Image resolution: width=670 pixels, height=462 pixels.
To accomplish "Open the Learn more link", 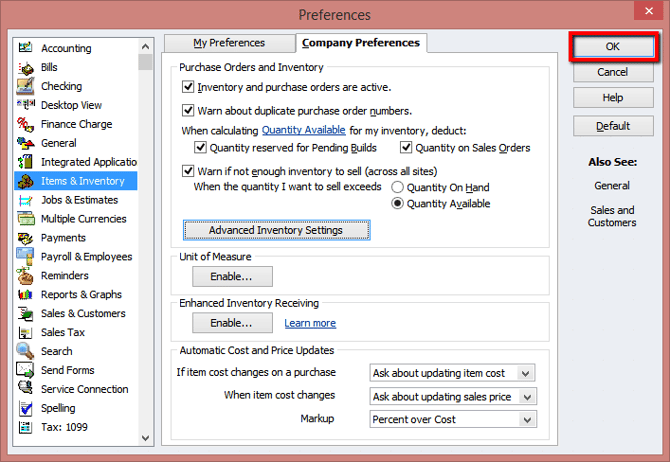I will tap(310, 323).
